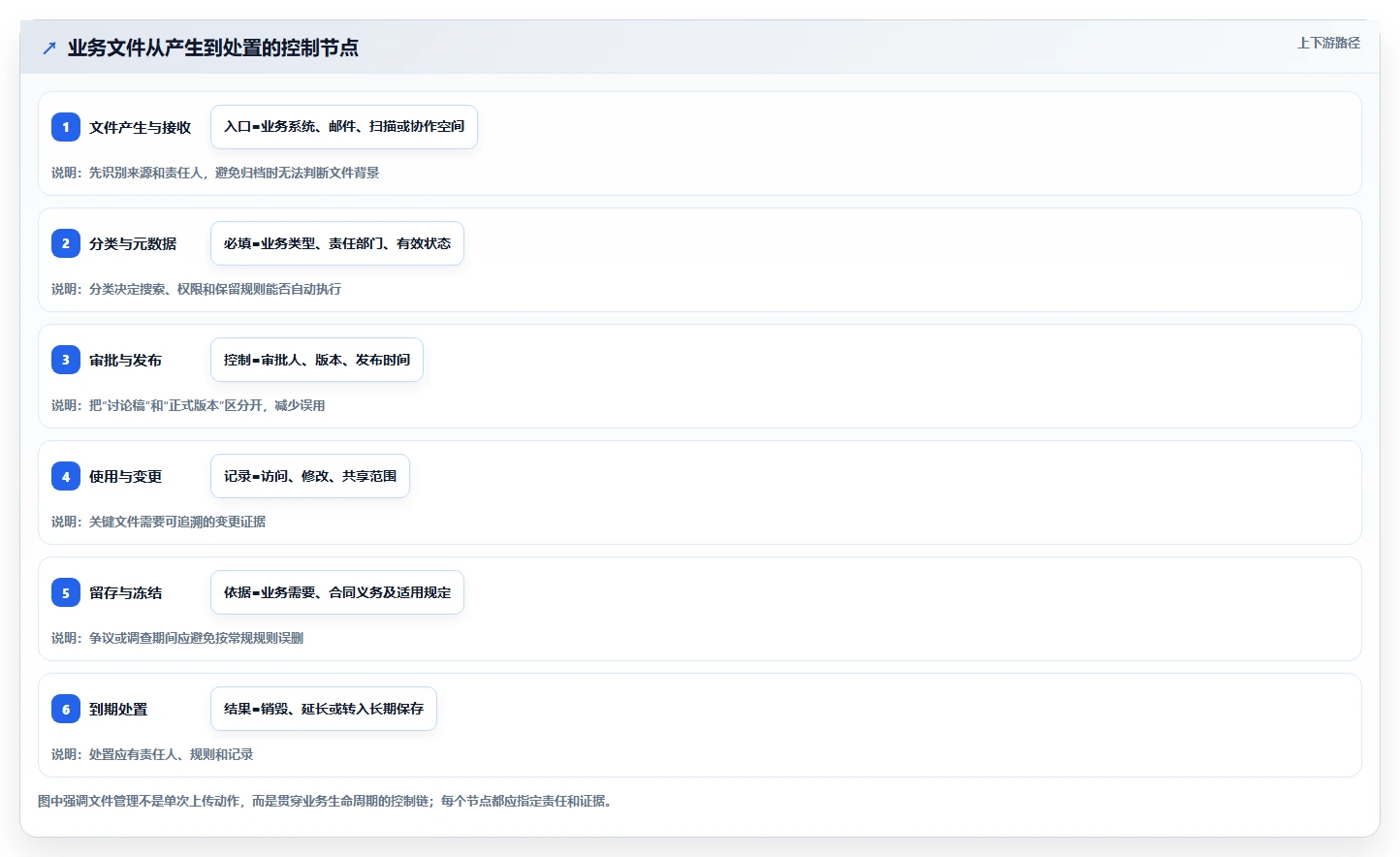This screenshot has height=857, width=1400.
Task: Click the heading 业务文件从产生到处置的控制节点
Action: click(213, 48)
